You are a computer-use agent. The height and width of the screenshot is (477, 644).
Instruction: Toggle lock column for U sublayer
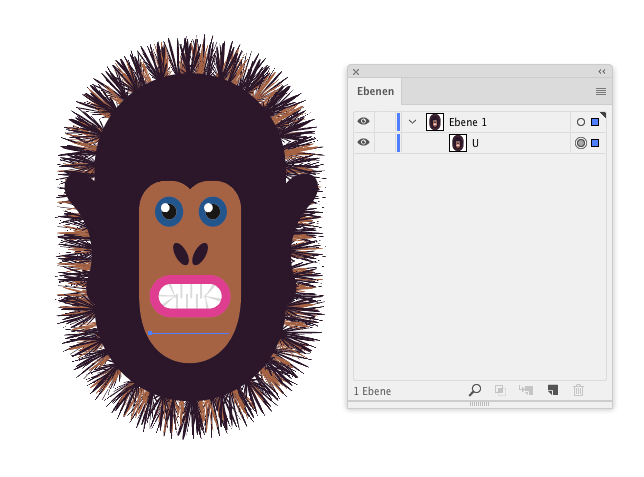[x=385, y=143]
